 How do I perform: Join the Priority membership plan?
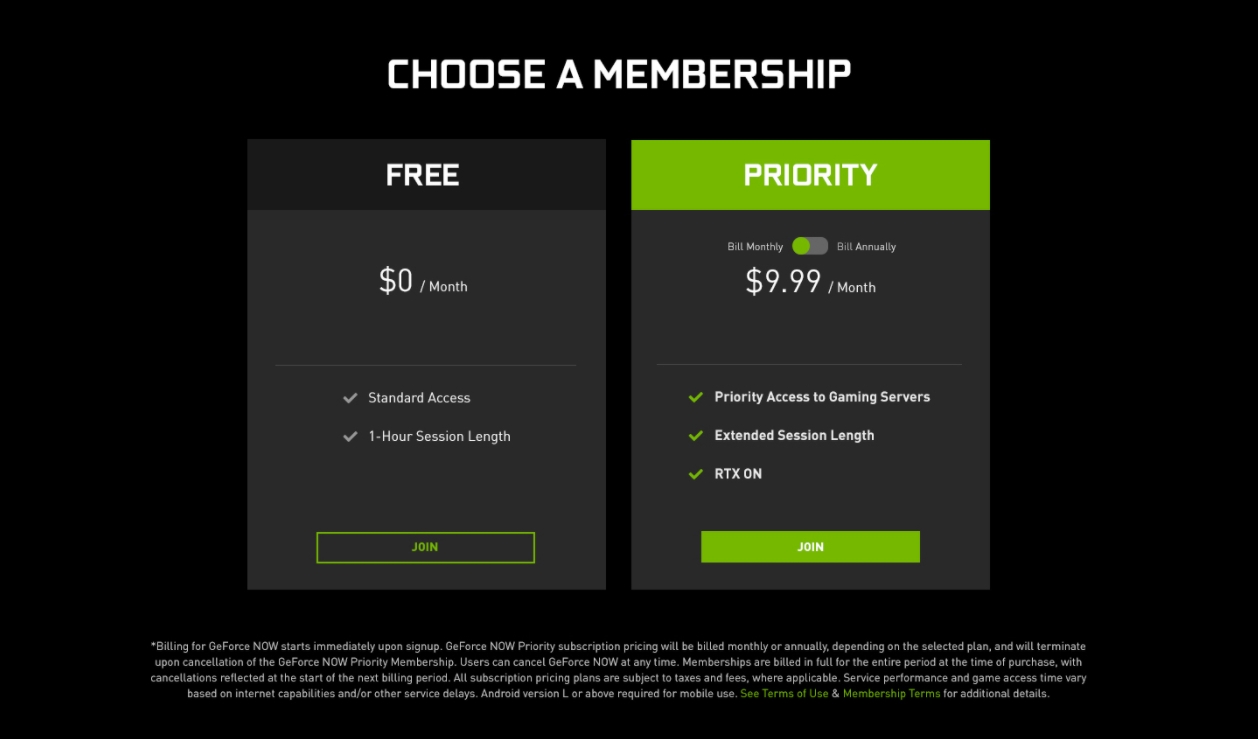810,547
